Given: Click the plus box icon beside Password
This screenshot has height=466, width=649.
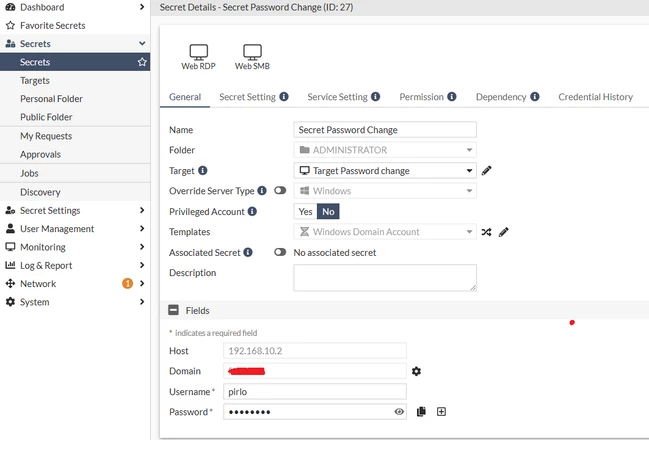Looking at the screenshot, I should click(442, 411).
